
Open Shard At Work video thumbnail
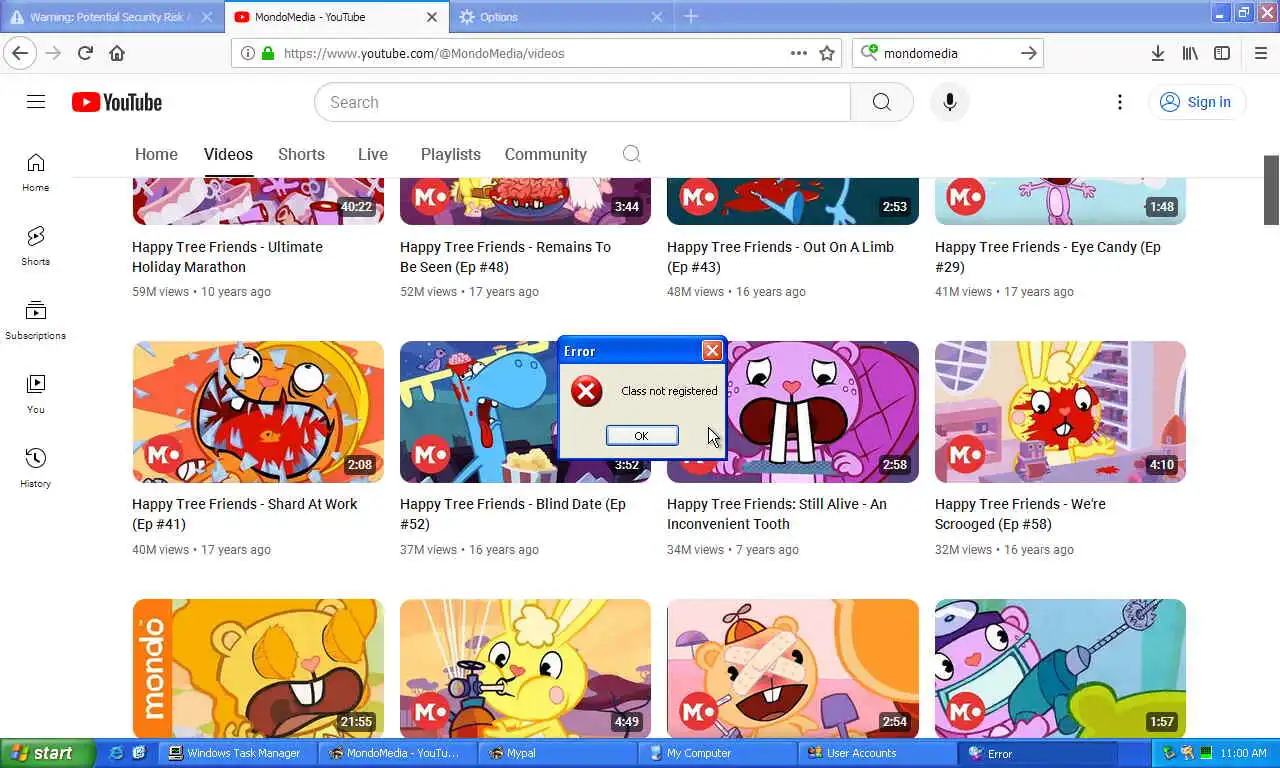258,412
